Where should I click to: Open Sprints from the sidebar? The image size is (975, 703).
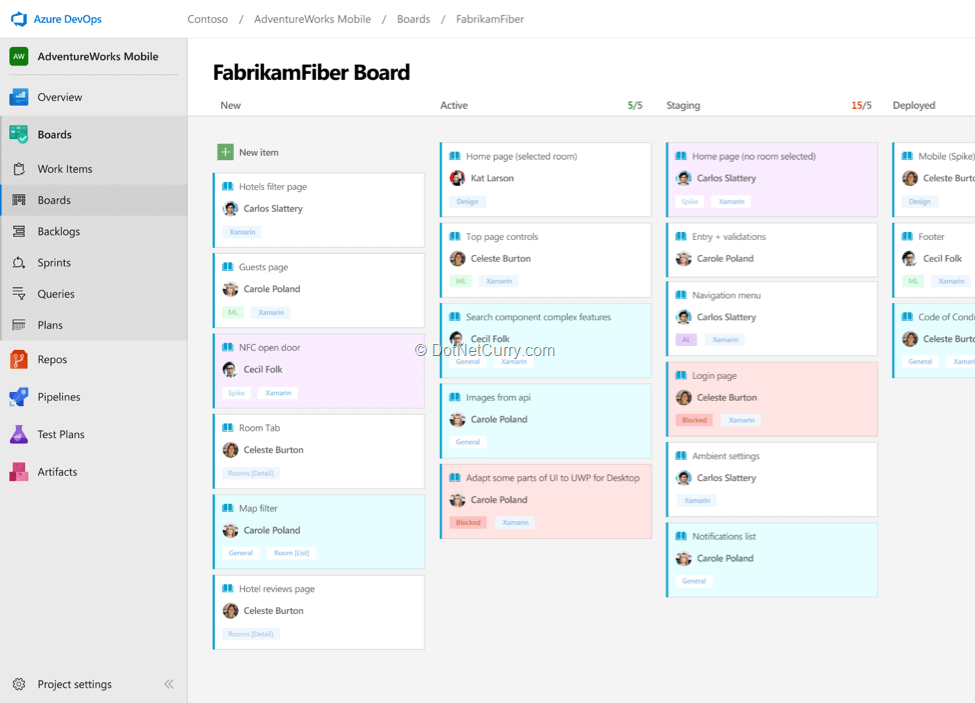58,262
